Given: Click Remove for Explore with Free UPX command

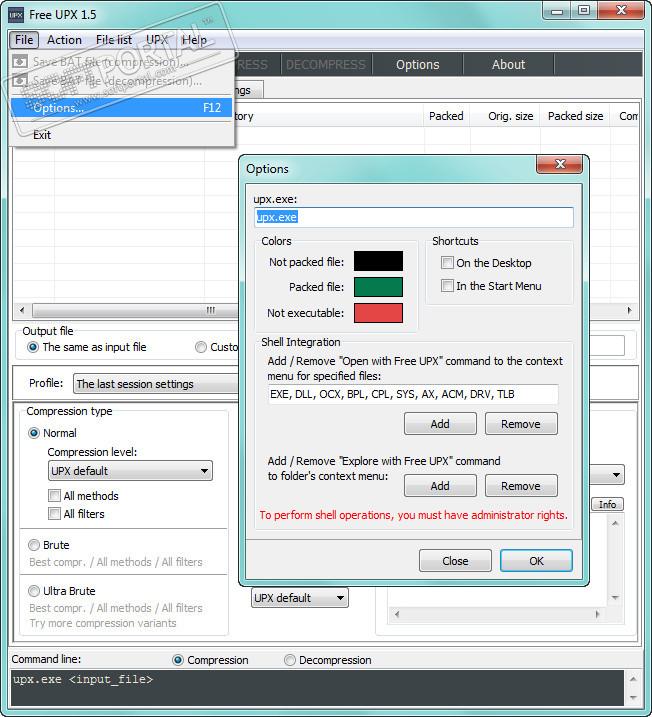Looking at the screenshot, I should (x=521, y=486).
